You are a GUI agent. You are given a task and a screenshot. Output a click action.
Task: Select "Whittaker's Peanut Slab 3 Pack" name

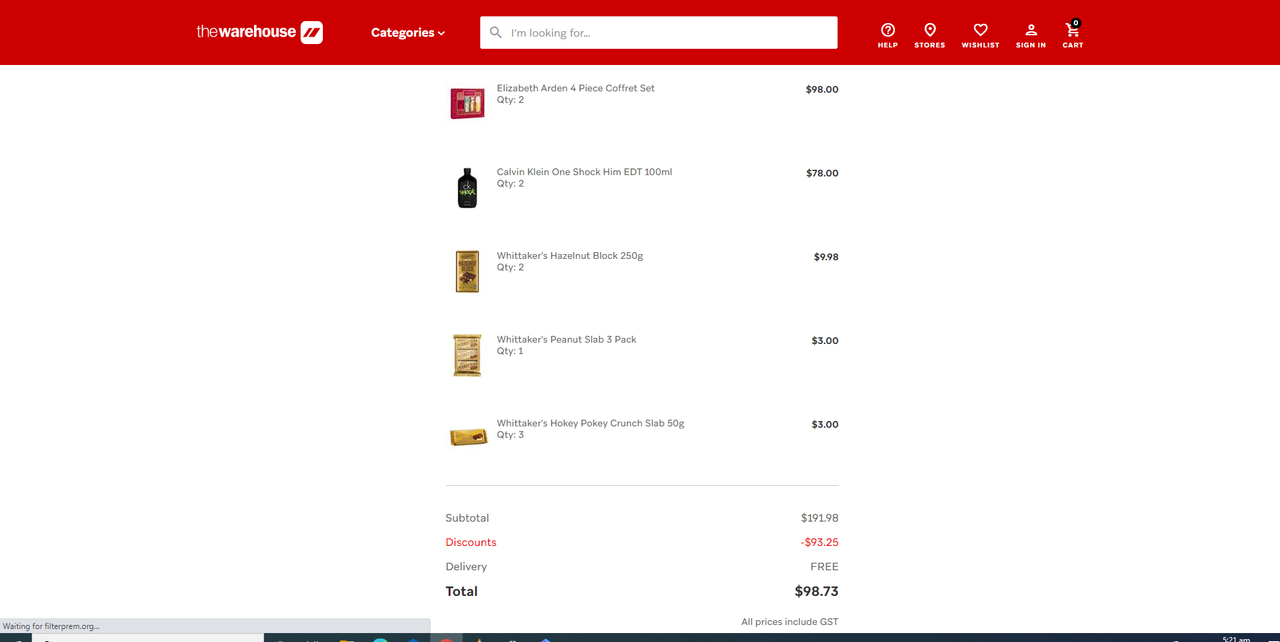coord(567,340)
